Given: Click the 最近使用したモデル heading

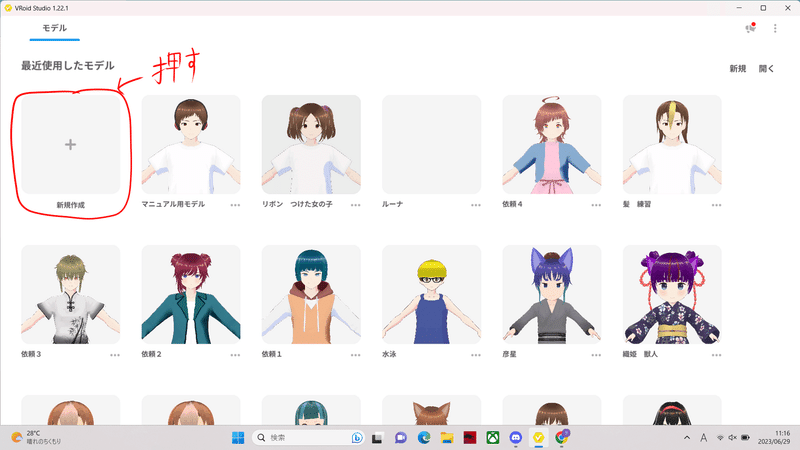Looking at the screenshot, I should (x=68, y=66).
